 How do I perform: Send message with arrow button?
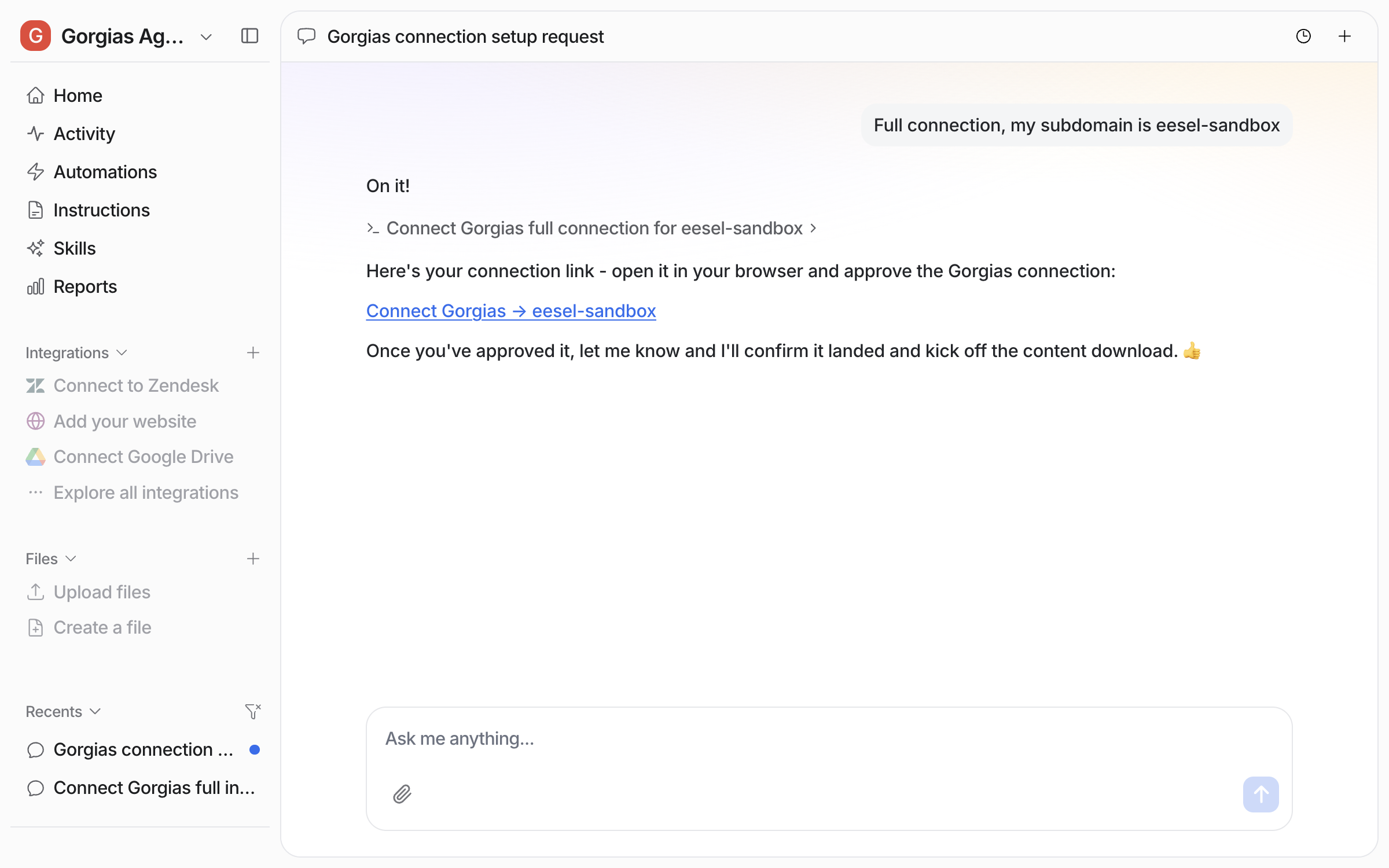point(1261,794)
